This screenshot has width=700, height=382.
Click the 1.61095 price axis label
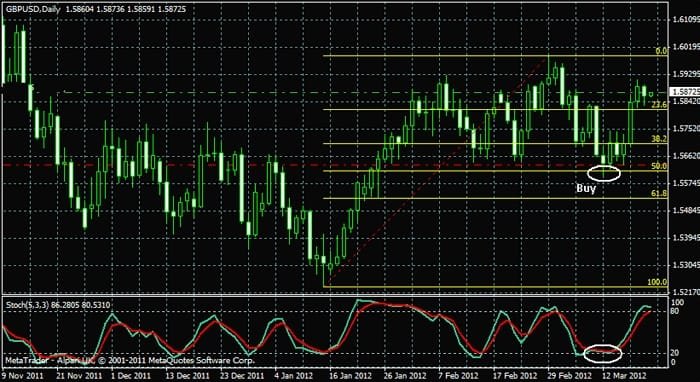pyautogui.click(x=686, y=20)
